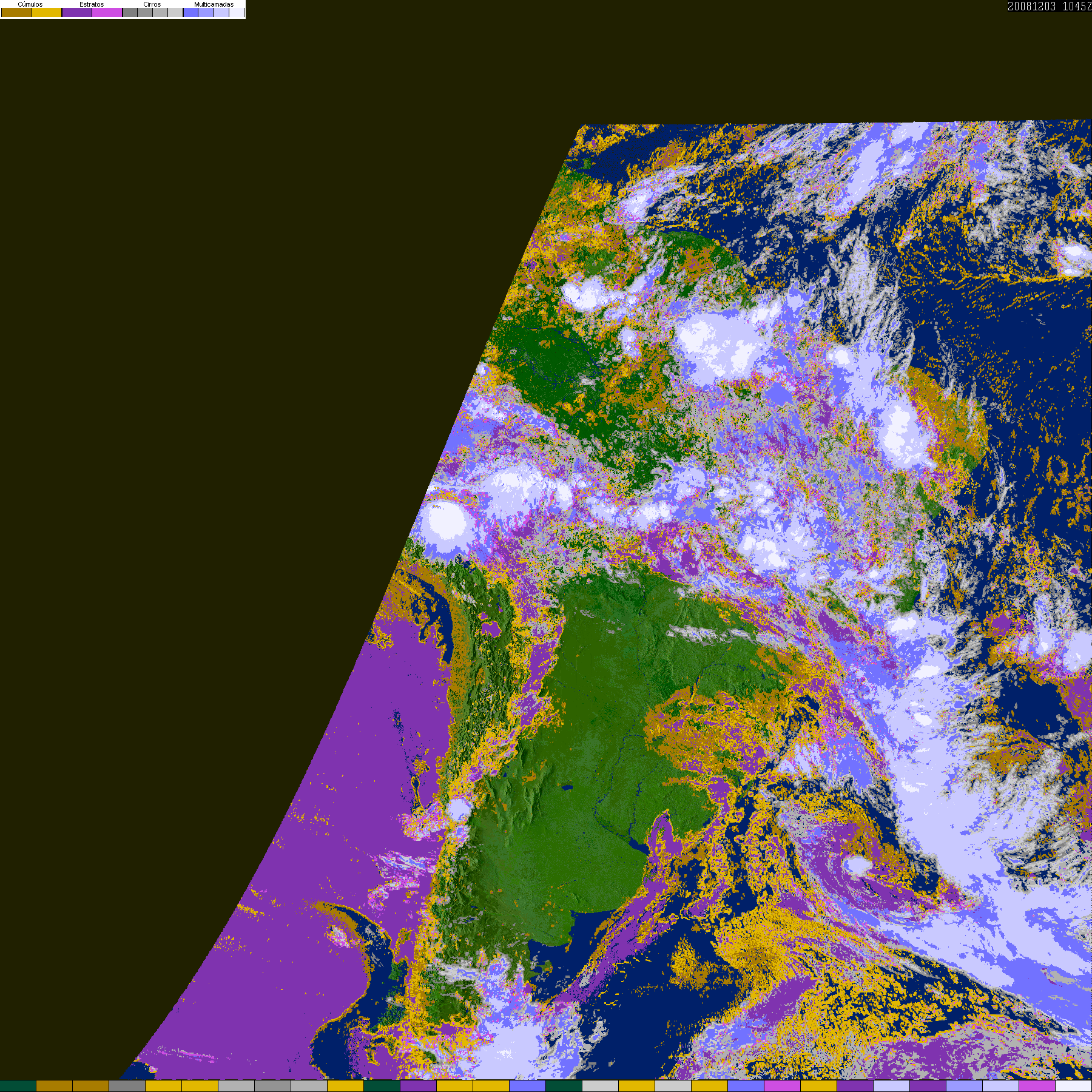Choose the light lavender Multicamadas swatch
This screenshot has height=1092, width=1092.
(x=221, y=12)
